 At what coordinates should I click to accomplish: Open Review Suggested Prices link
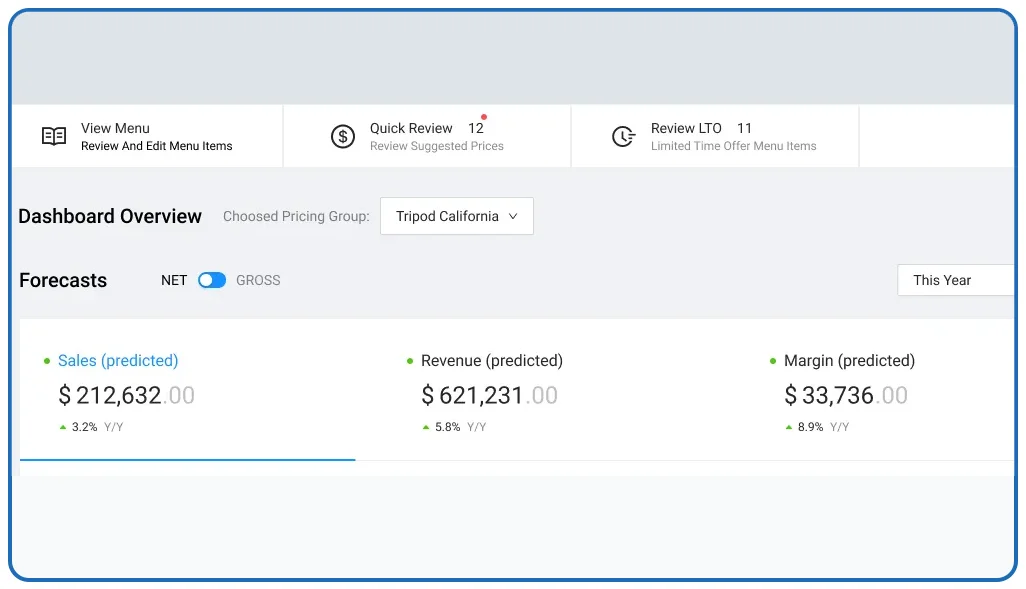pos(436,146)
